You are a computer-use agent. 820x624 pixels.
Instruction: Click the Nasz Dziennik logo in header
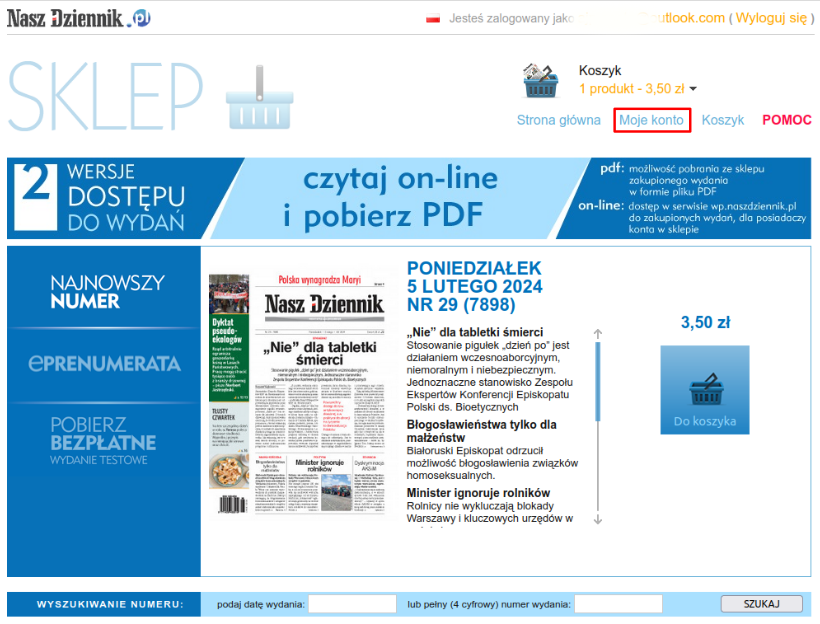(78, 18)
